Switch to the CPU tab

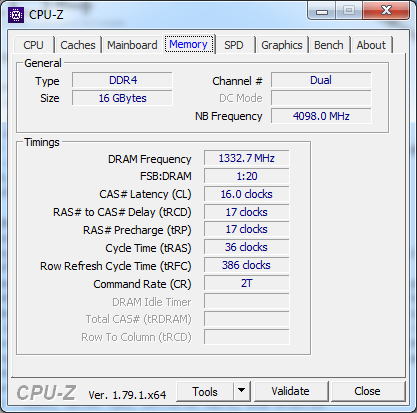tap(33, 45)
